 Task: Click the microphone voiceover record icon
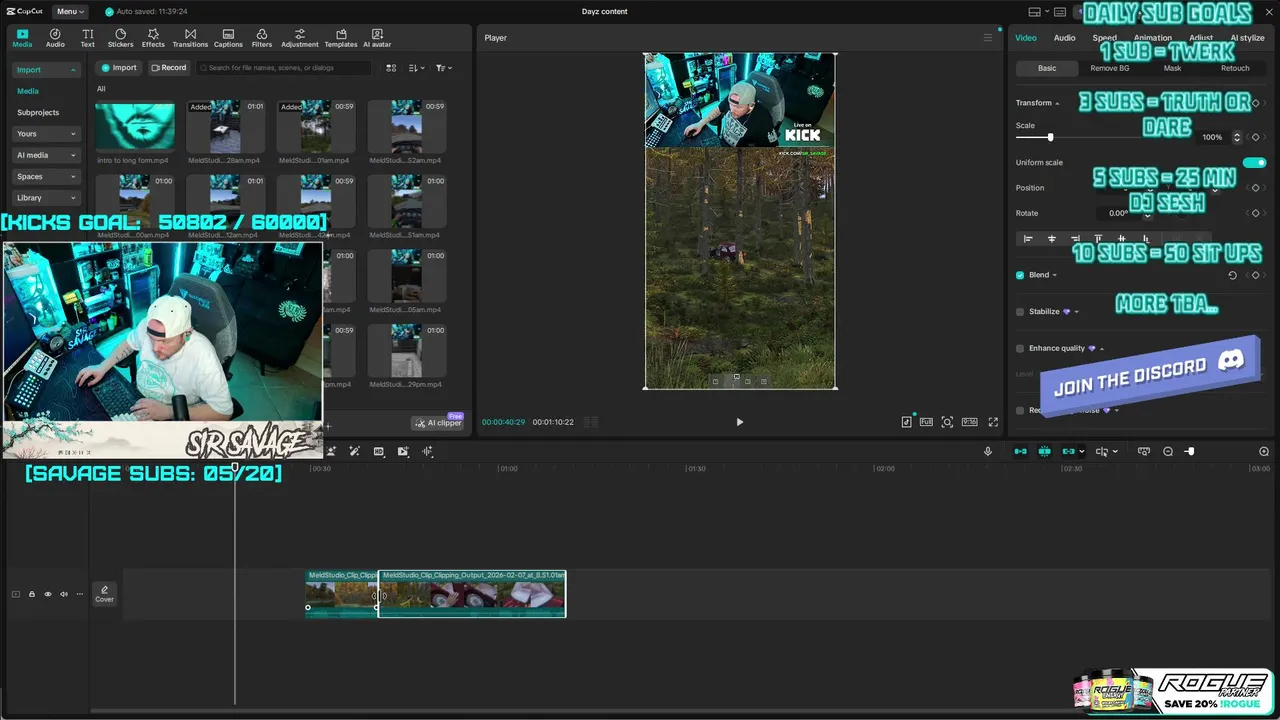[988, 452]
